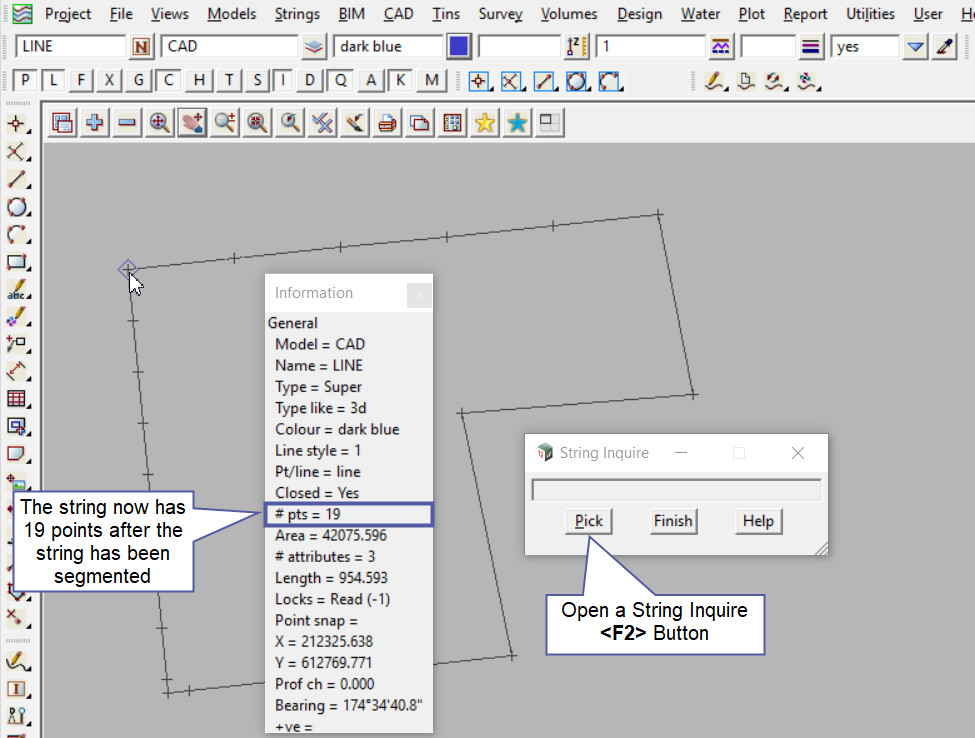Toggle the G snap button
Image resolution: width=975 pixels, height=738 pixels.
point(139,80)
